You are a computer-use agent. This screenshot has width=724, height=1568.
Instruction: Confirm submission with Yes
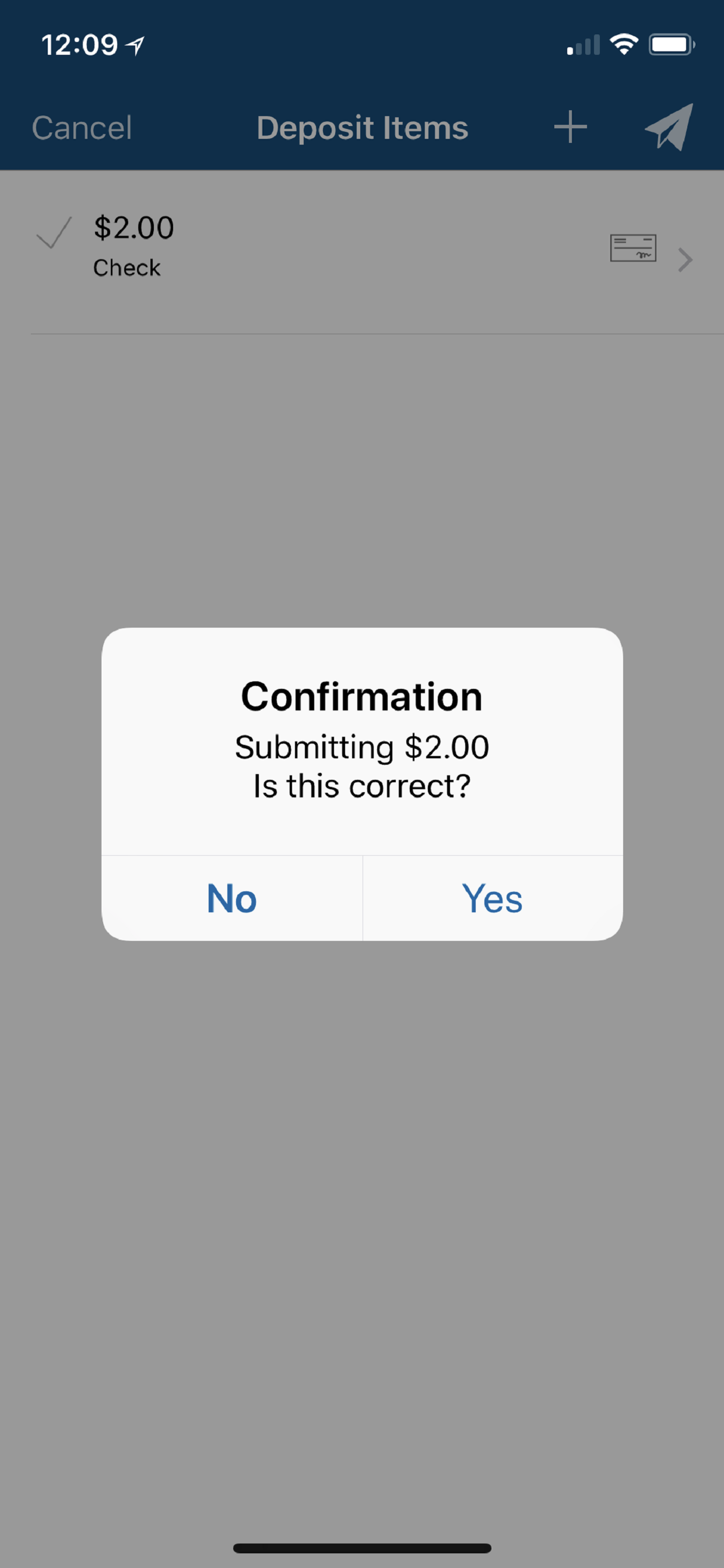pos(492,898)
